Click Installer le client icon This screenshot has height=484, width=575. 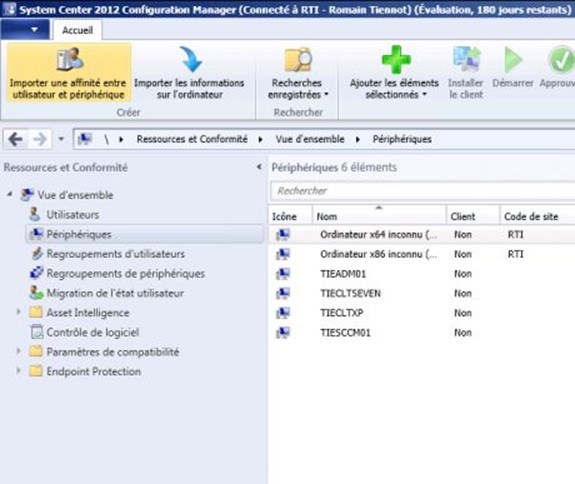[x=466, y=59]
